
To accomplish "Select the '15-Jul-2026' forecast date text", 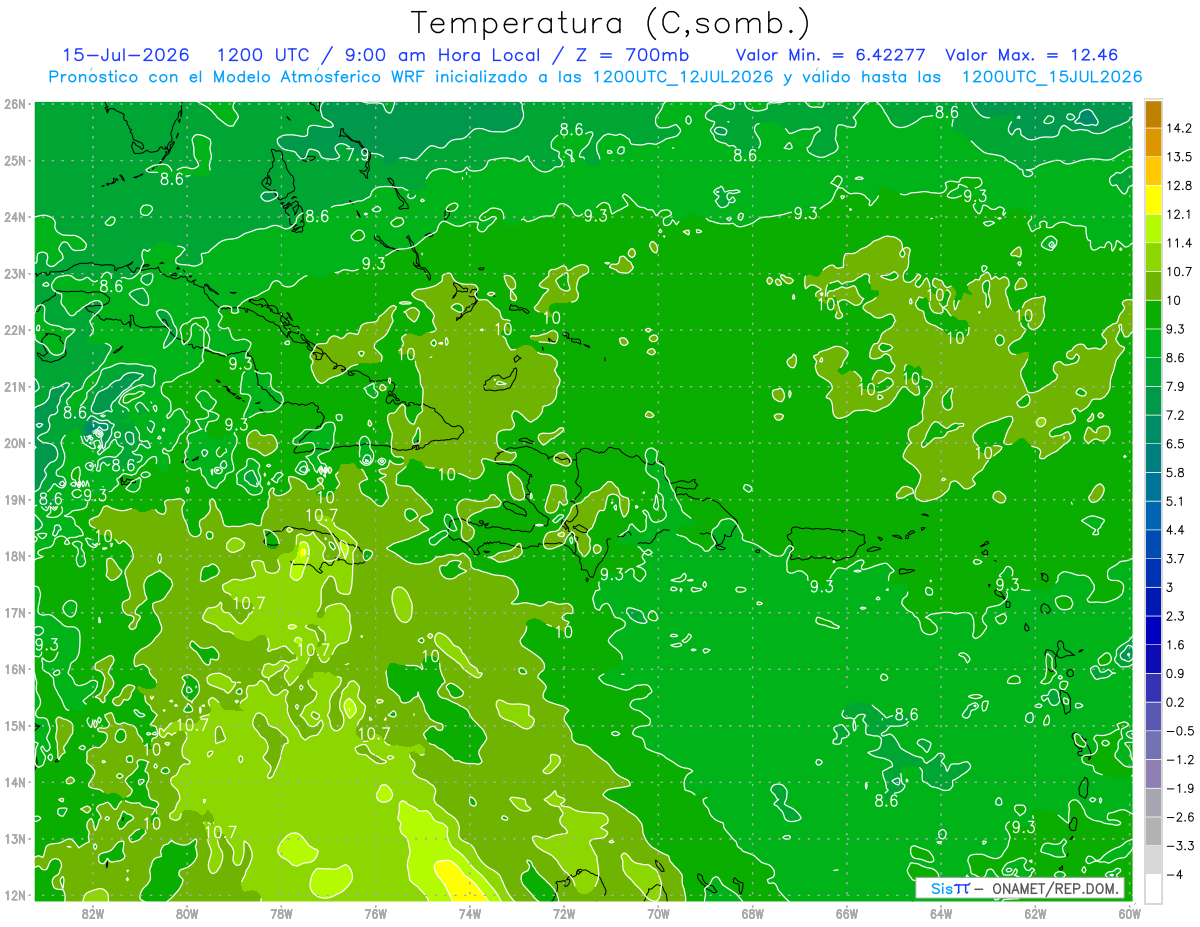I will pyautogui.click(x=125, y=55).
